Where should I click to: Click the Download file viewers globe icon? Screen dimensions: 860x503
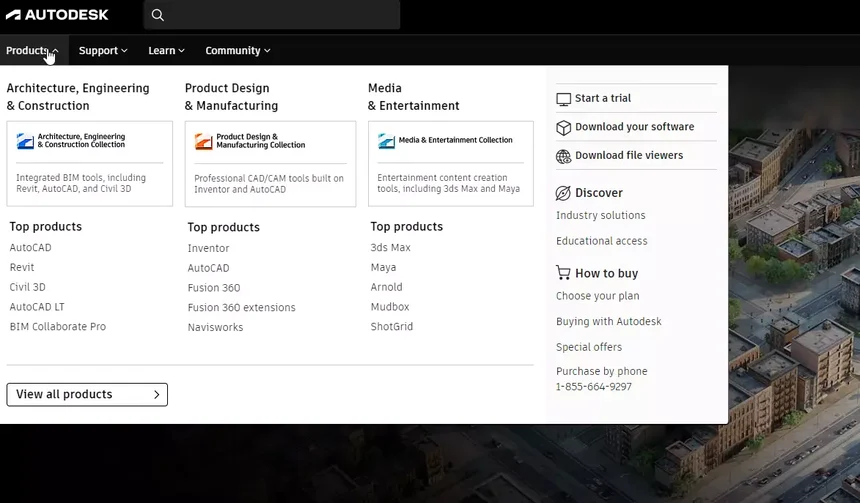click(x=563, y=156)
